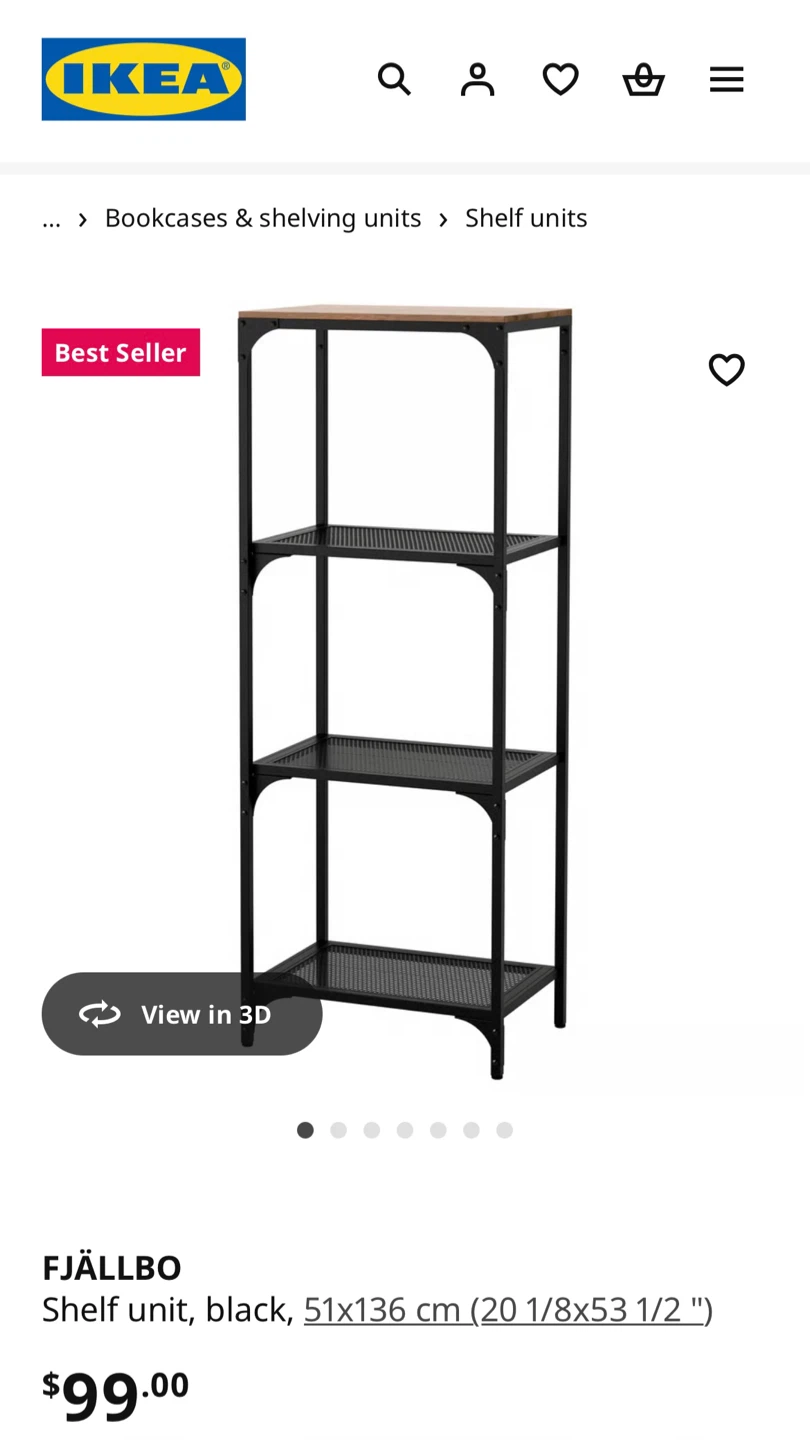The width and height of the screenshot is (810, 1440).
Task: Open the favorites heart in header
Action: (561, 79)
